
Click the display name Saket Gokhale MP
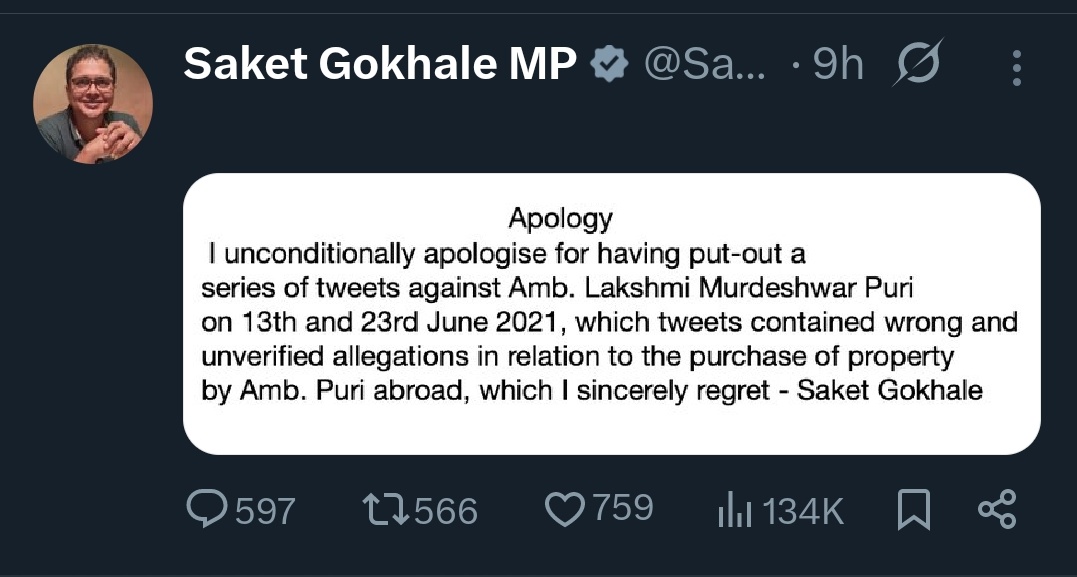(x=380, y=66)
